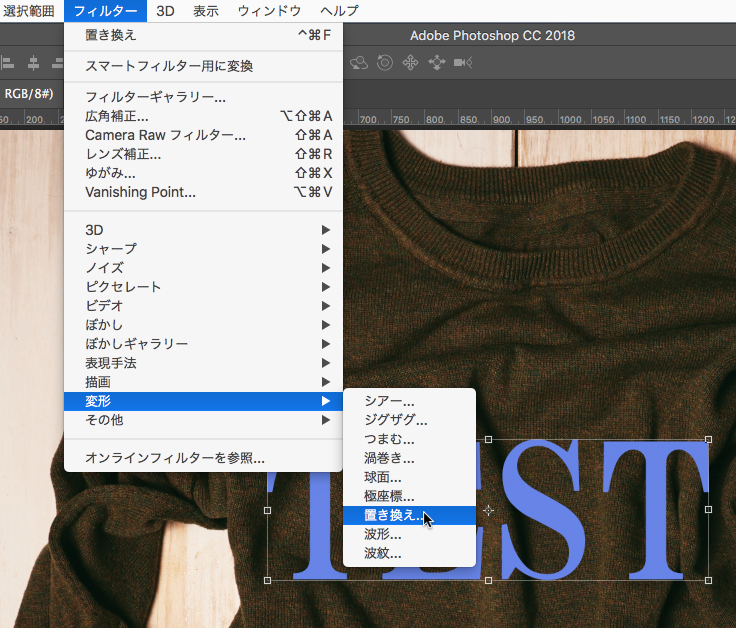Image resolution: width=736 pixels, height=628 pixels.
Task: Open the ウィンドウ menu
Action: [x=269, y=11]
